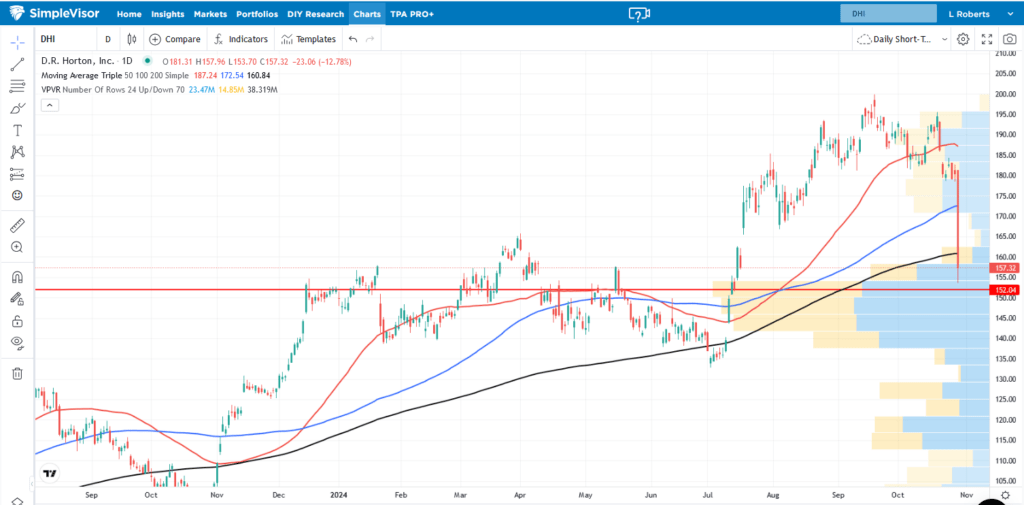Open the Portfolios tab
The height and width of the screenshot is (505, 1024).
click(x=257, y=14)
